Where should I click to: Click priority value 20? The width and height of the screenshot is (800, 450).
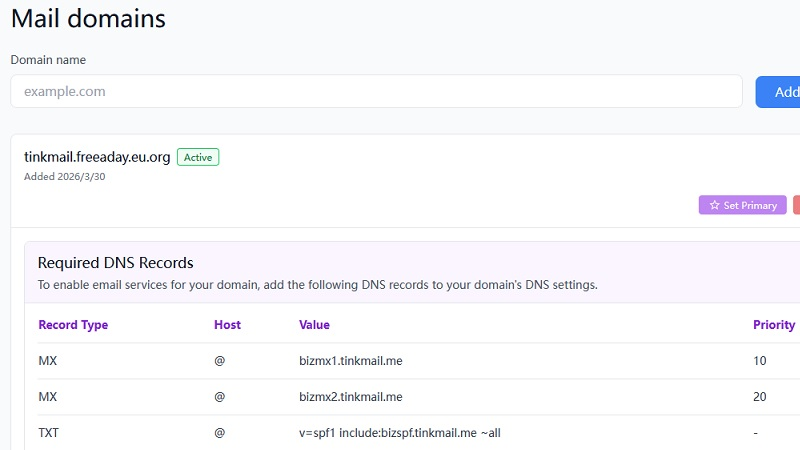click(x=760, y=397)
